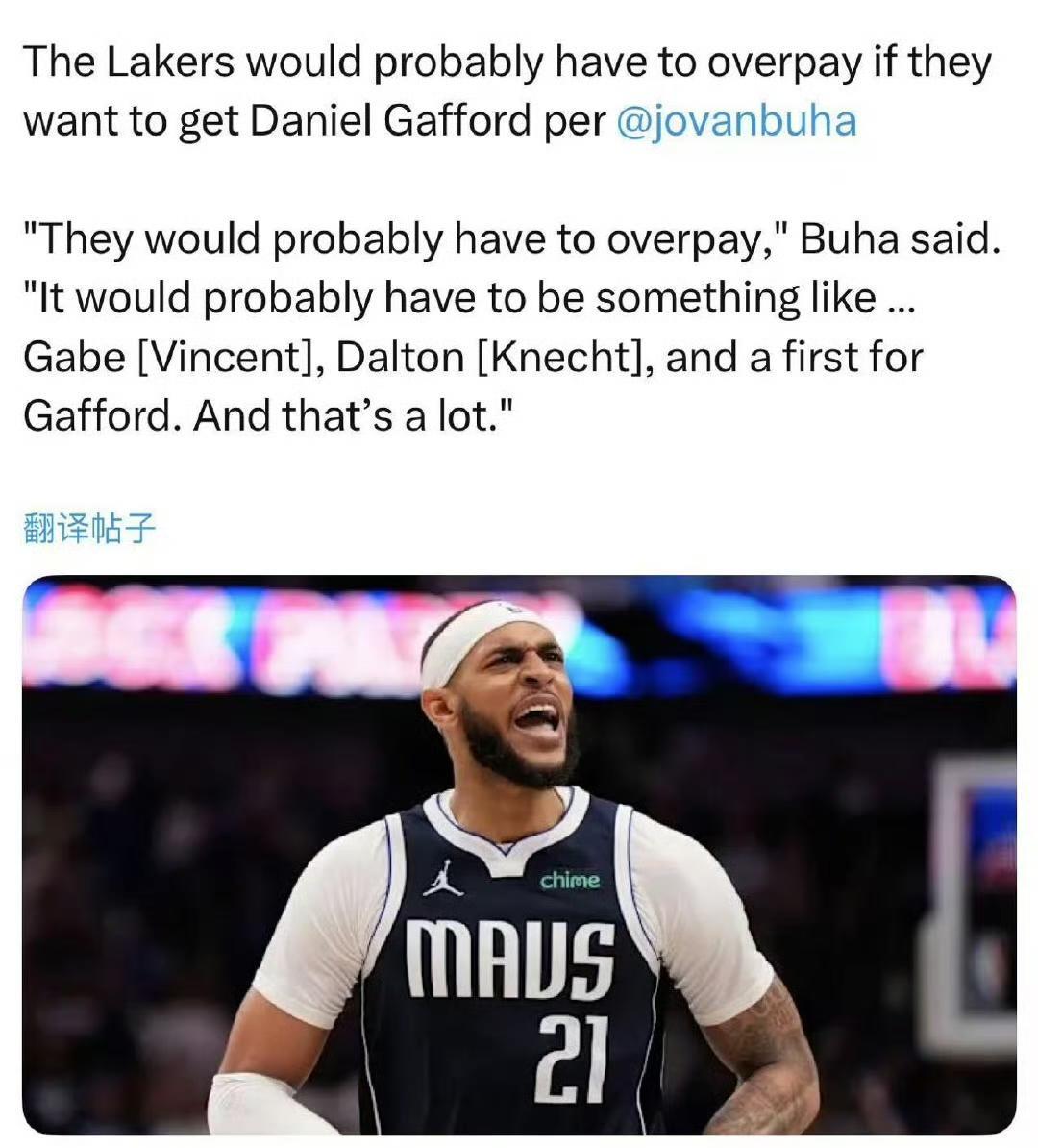Open the attached Mavs player photo
Screen dimensions: 1038x1148
click(519, 854)
